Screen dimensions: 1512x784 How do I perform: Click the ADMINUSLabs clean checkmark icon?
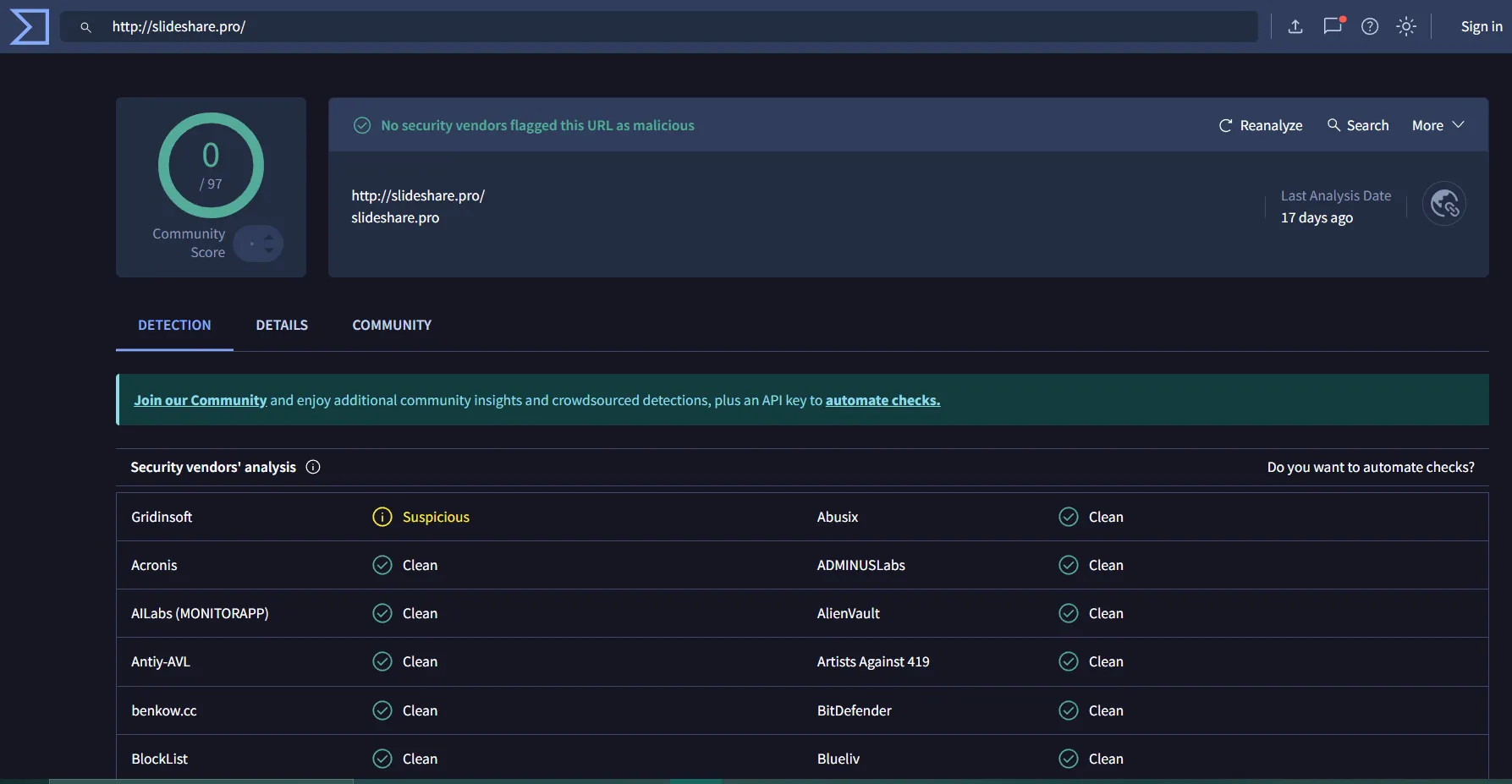pyautogui.click(x=1069, y=565)
